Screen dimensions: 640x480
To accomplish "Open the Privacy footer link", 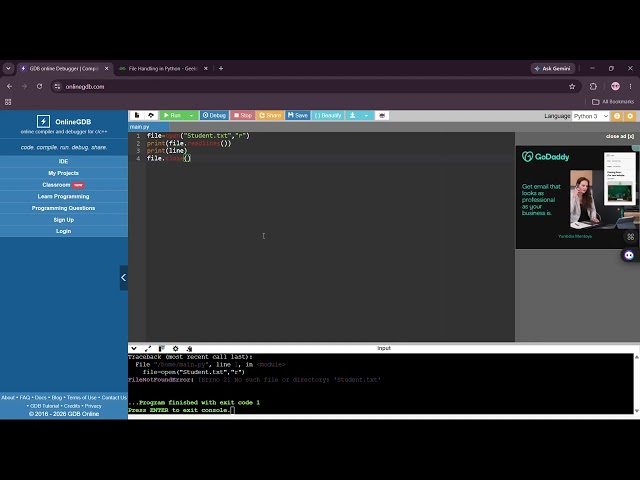I will pos(93,406).
